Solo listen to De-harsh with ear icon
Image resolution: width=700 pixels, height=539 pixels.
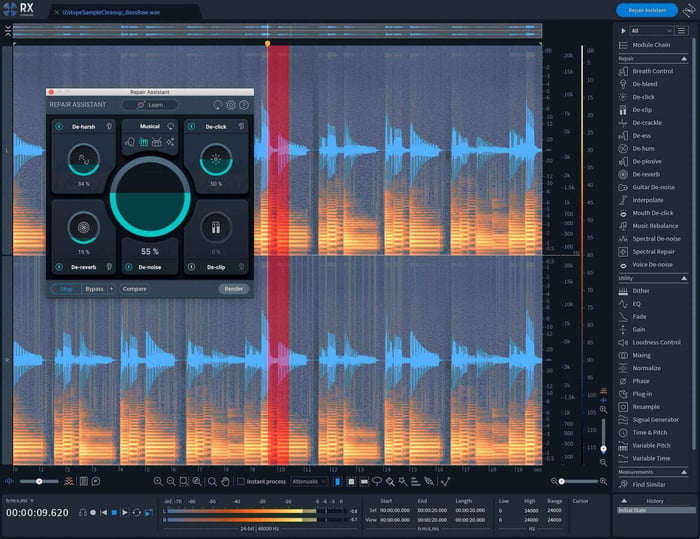(109, 127)
